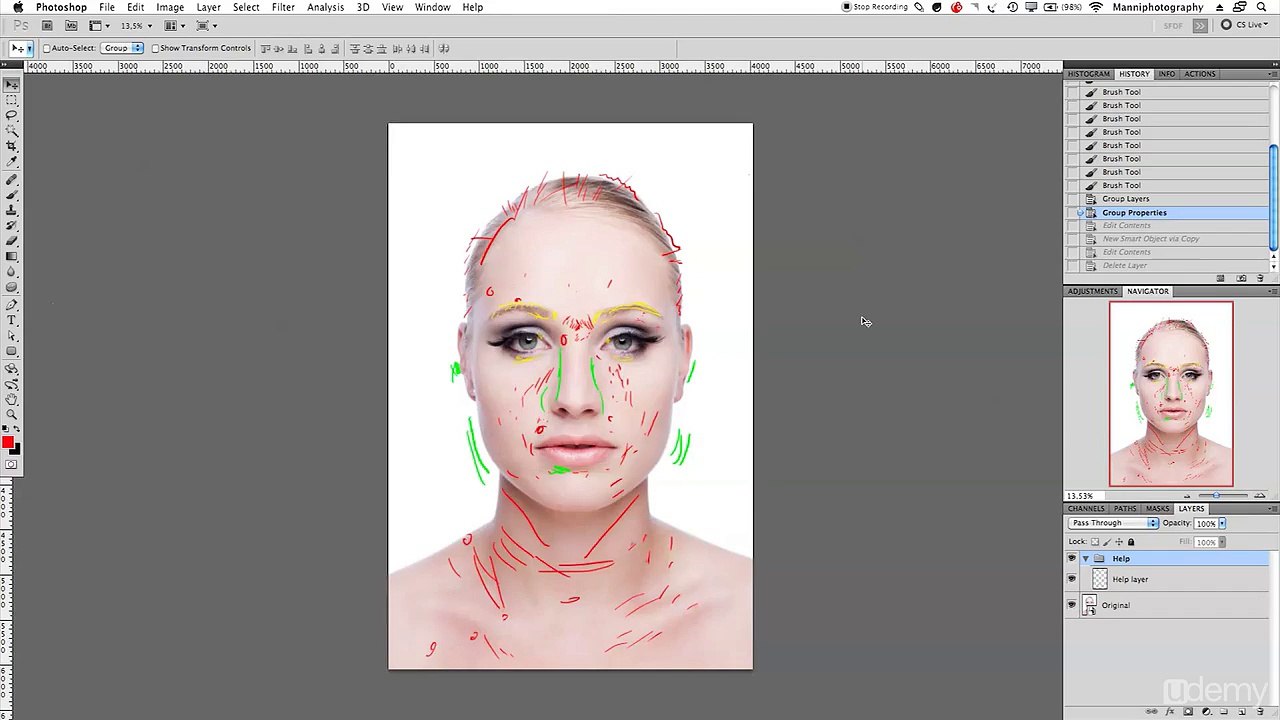Select the Hand tool

pos(11,399)
